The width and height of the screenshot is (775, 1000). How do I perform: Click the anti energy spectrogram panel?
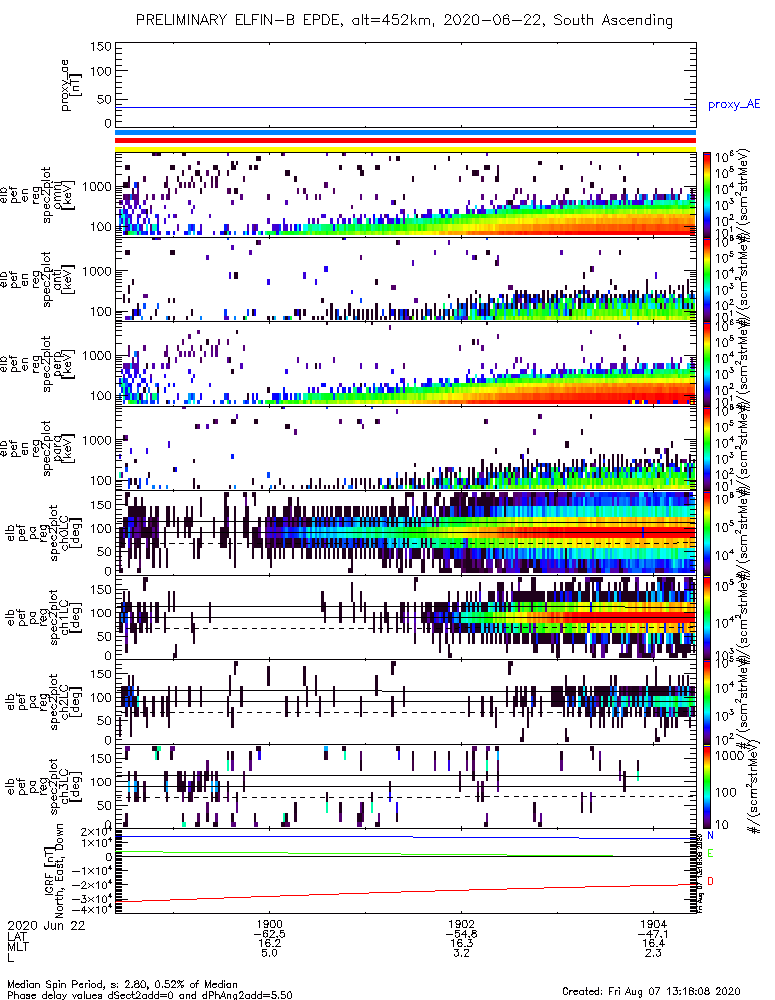[x=405, y=279]
